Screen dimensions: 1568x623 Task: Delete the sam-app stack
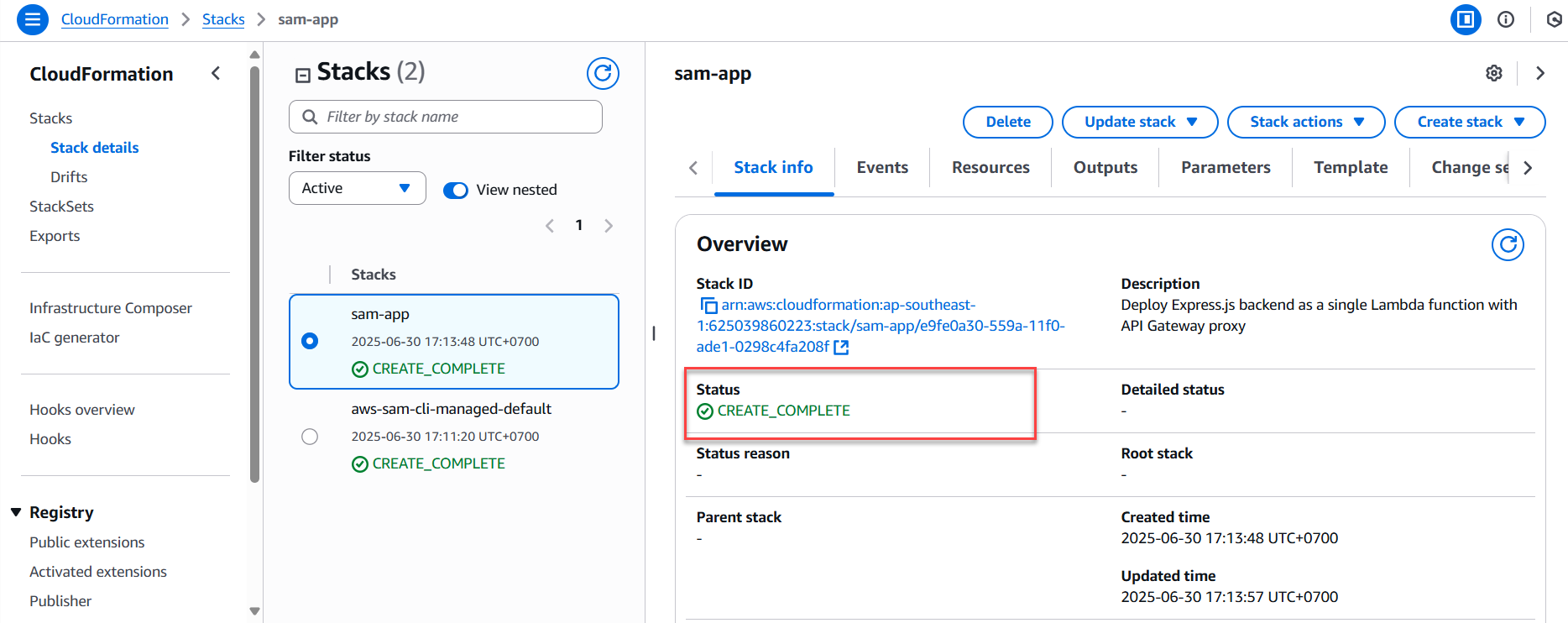(x=1008, y=122)
